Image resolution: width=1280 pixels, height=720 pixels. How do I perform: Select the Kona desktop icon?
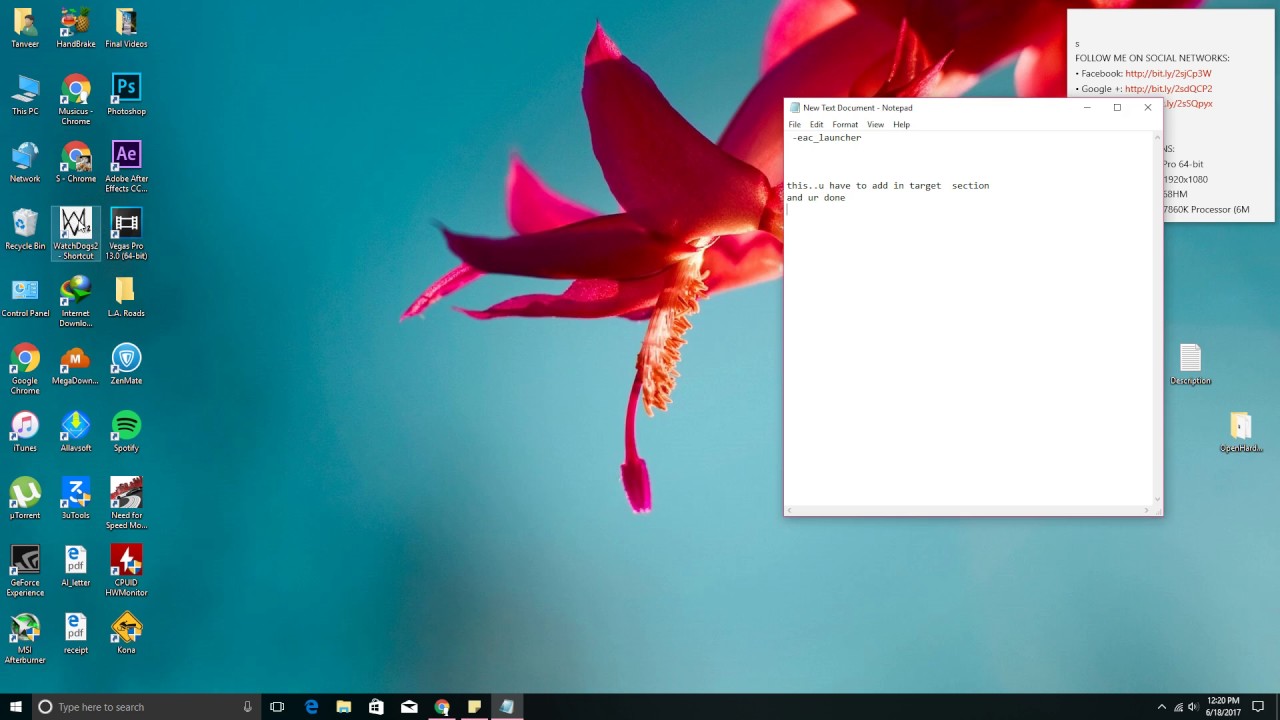point(126,633)
